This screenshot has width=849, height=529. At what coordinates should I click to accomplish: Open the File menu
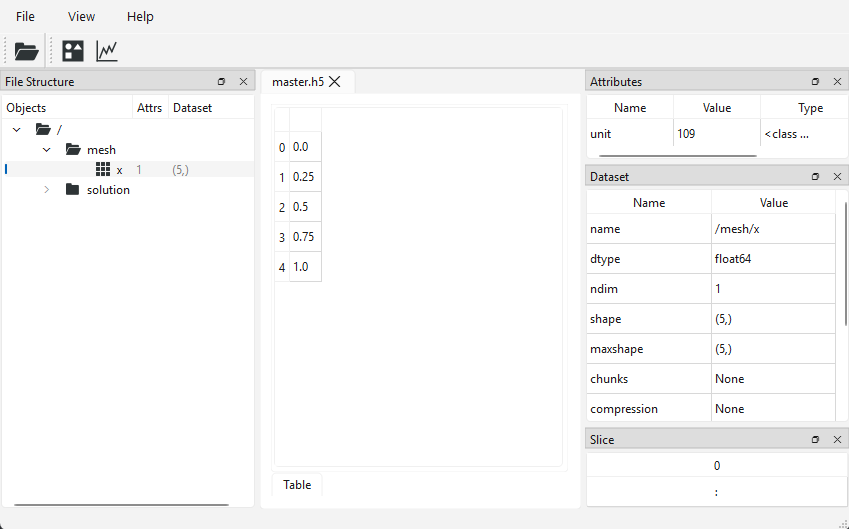coord(25,17)
